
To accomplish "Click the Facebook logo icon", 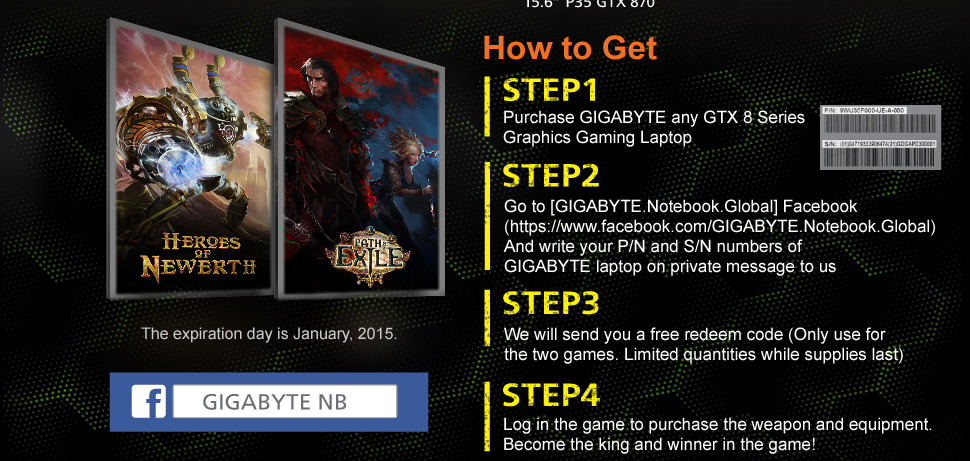I will click(148, 402).
